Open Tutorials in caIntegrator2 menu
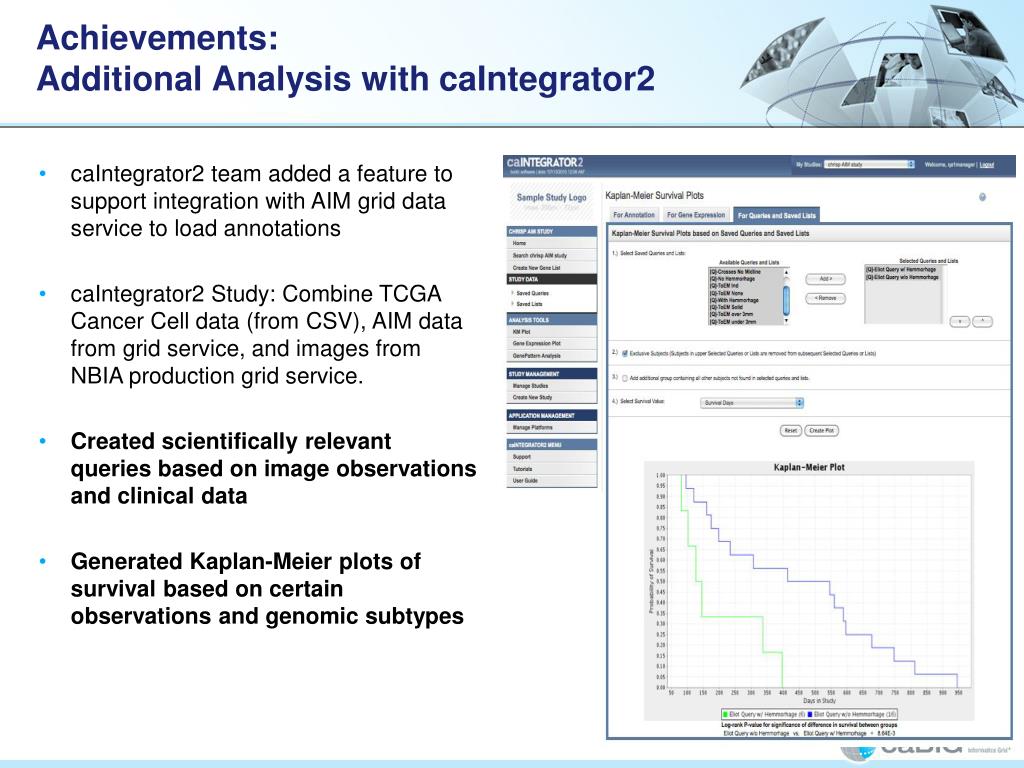 (552, 469)
